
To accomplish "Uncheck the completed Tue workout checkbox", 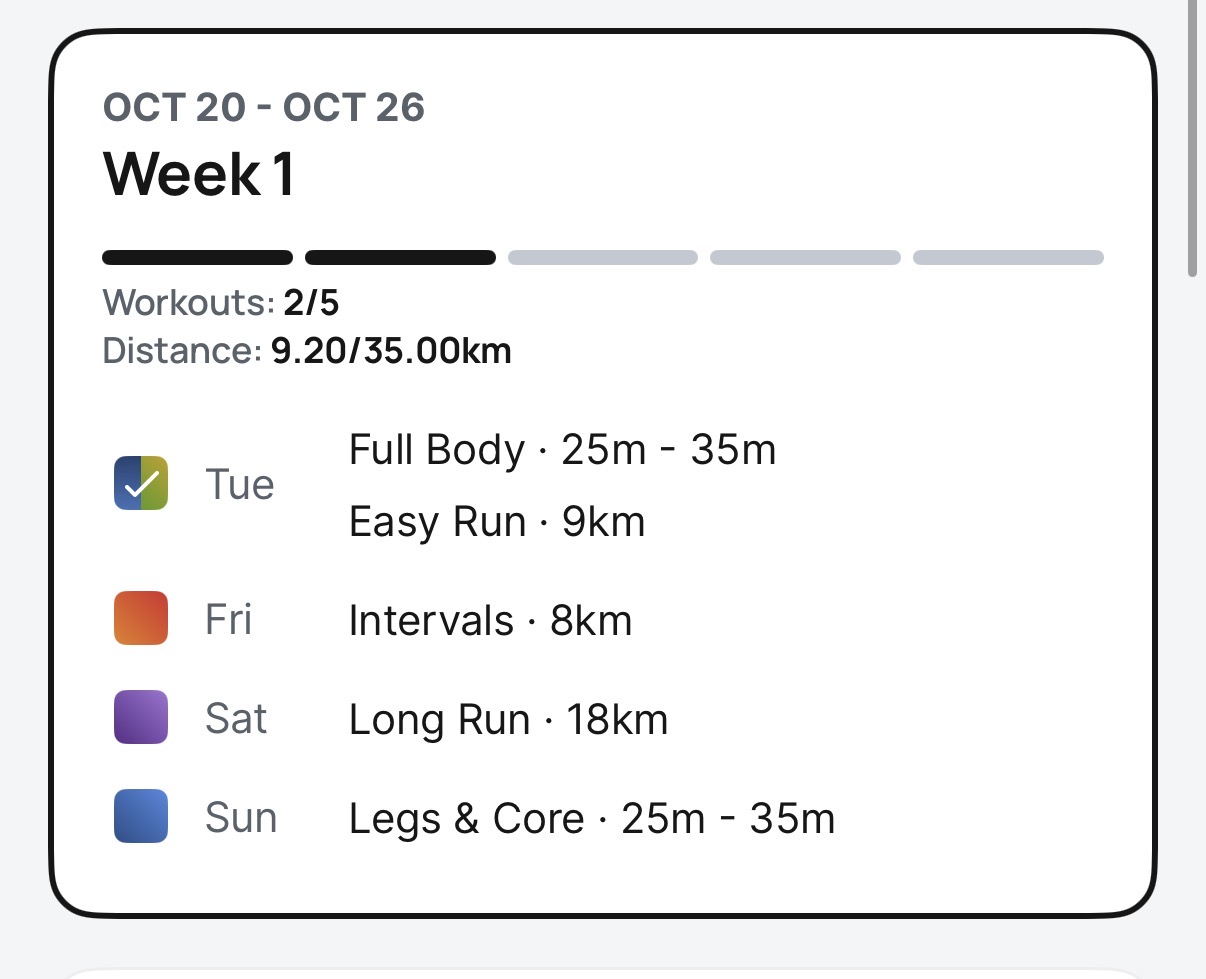I will 141,484.
